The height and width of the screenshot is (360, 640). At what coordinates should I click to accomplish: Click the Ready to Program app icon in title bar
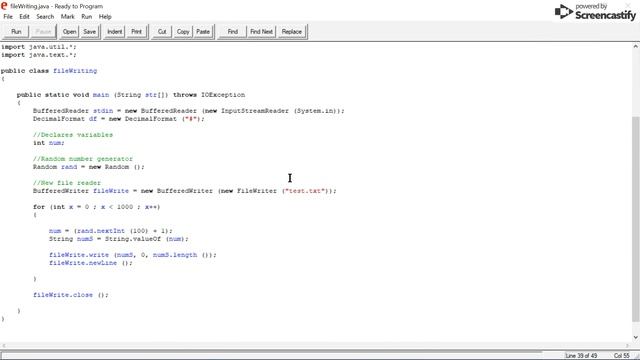[x=4, y=6]
